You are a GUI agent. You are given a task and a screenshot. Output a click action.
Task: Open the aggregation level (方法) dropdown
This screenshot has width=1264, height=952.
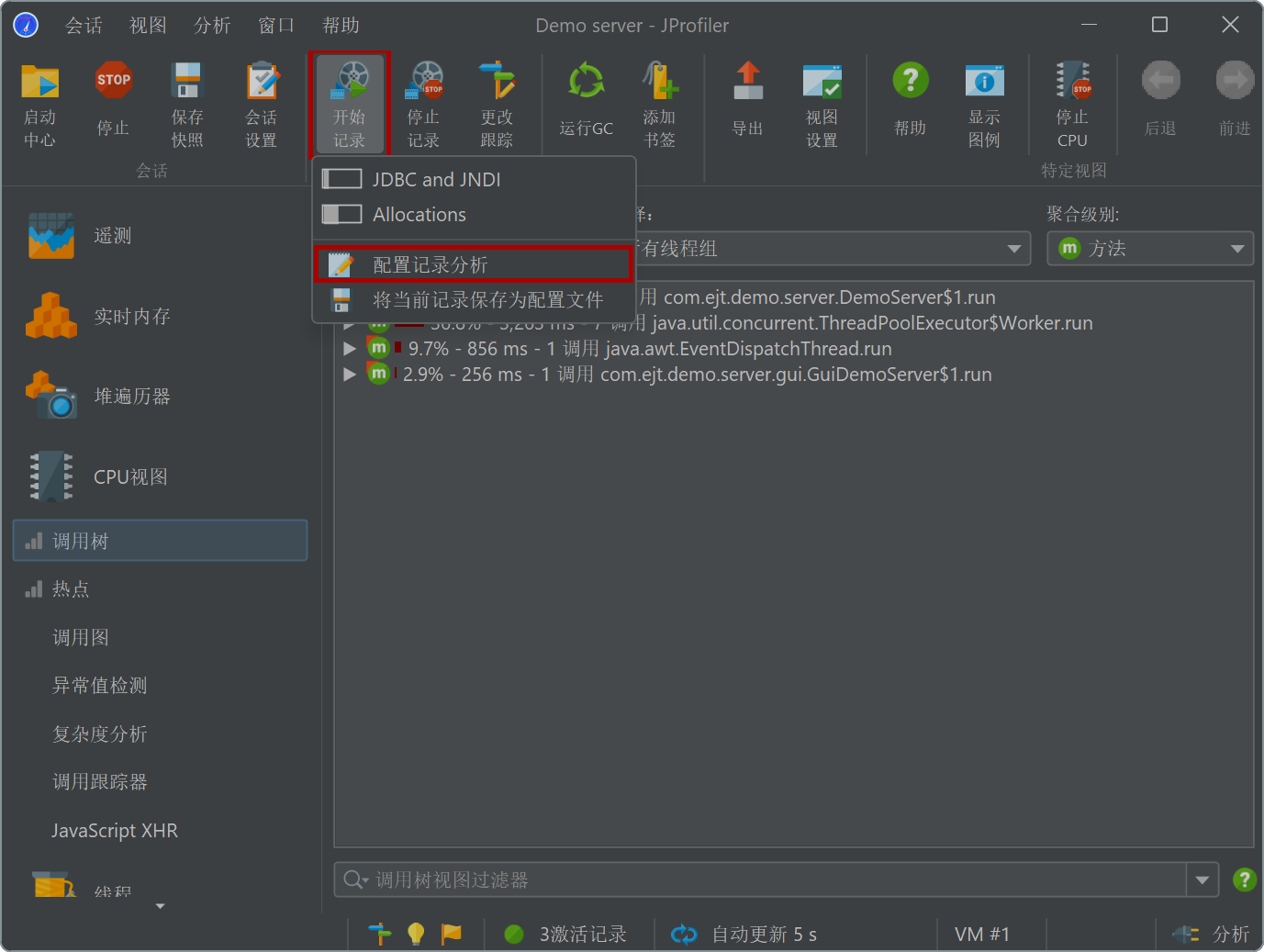click(1150, 249)
